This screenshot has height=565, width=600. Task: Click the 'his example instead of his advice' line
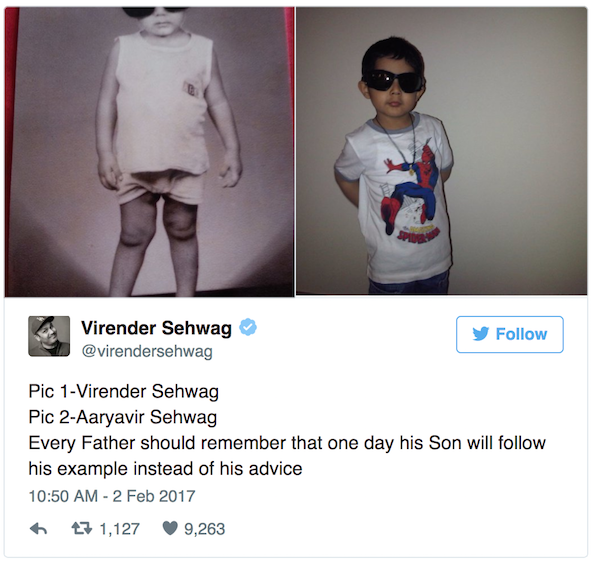click(x=165, y=469)
